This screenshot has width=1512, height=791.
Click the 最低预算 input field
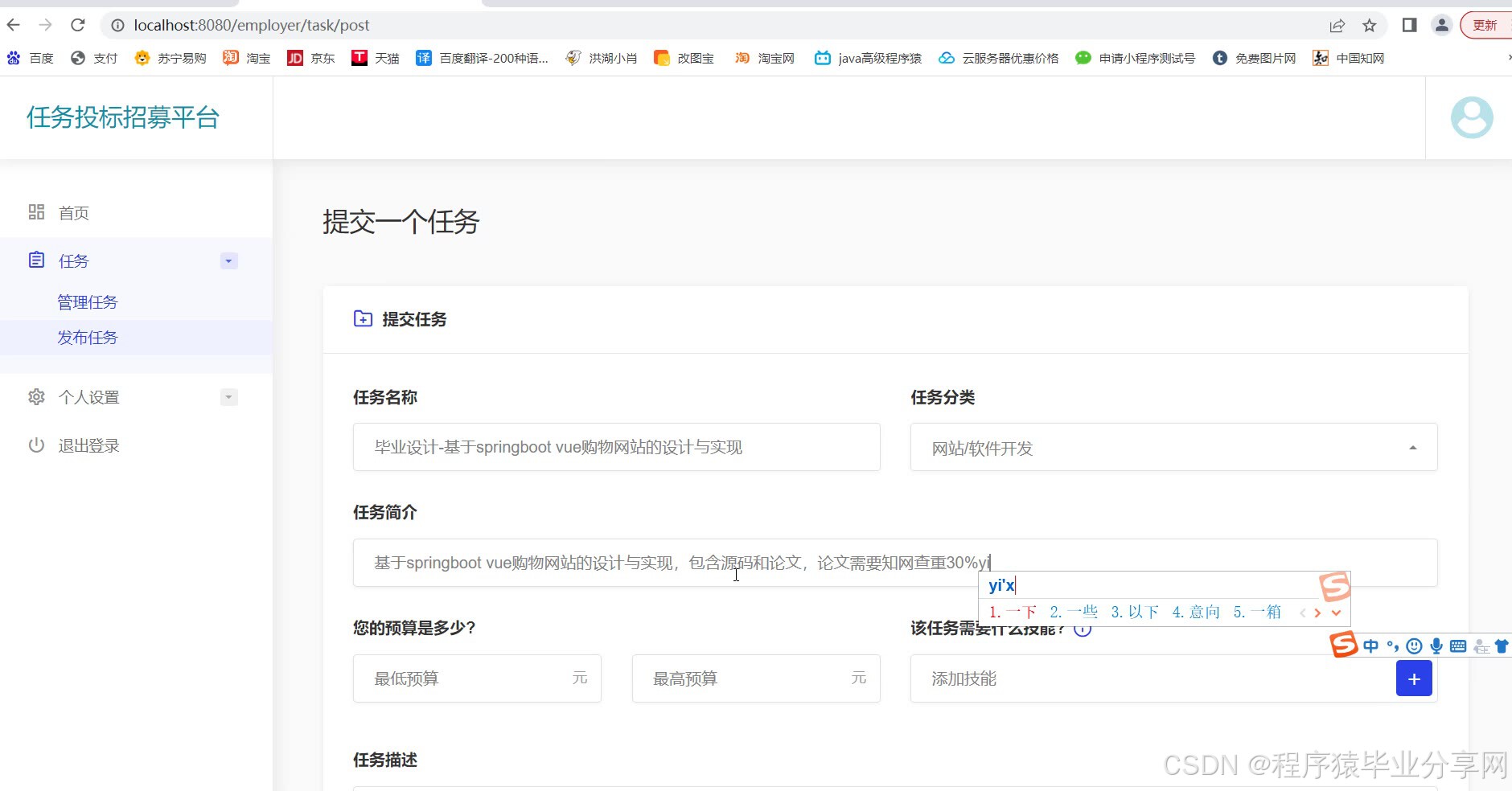point(477,678)
